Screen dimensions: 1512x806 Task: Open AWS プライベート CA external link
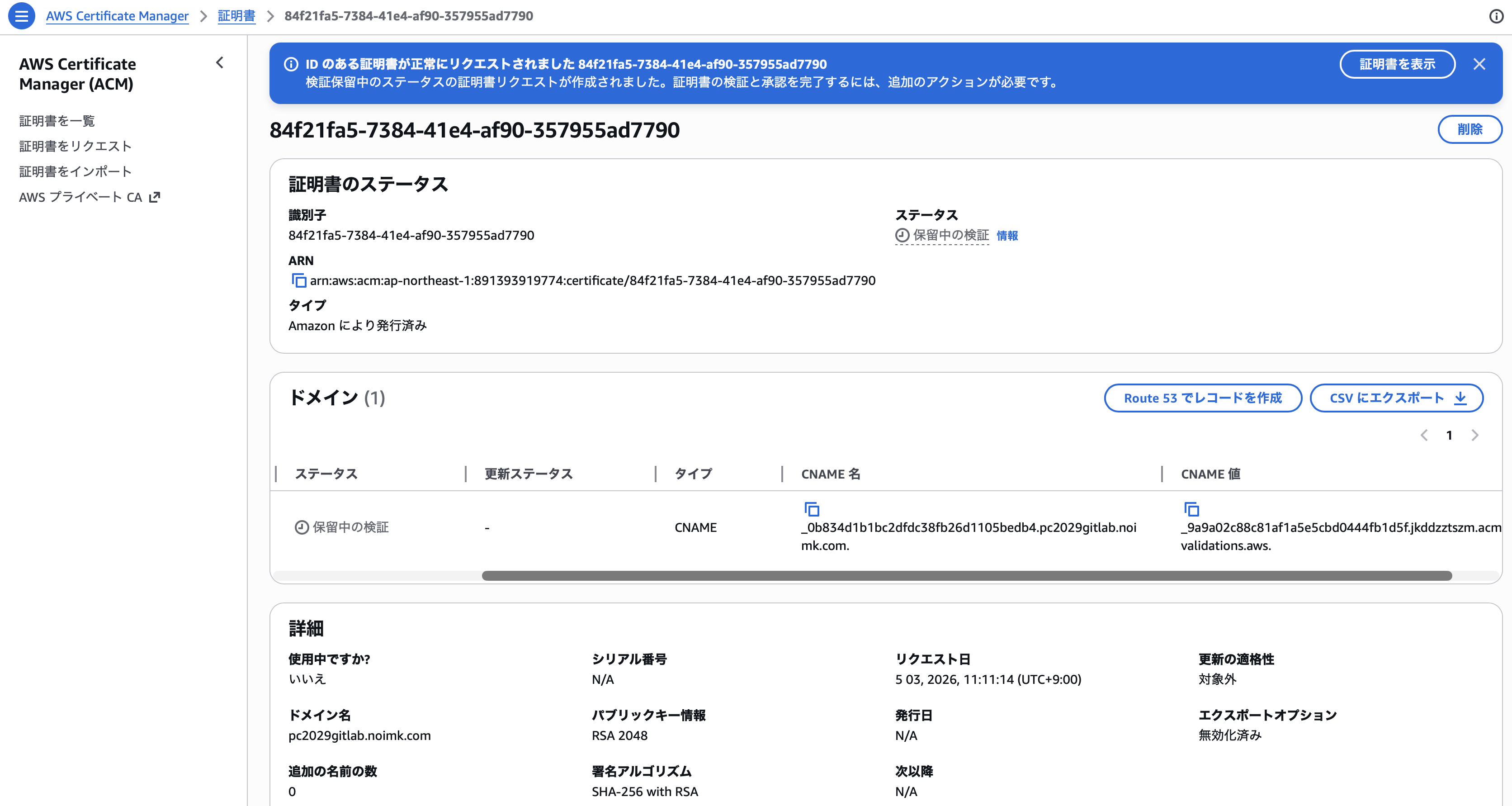(89, 197)
